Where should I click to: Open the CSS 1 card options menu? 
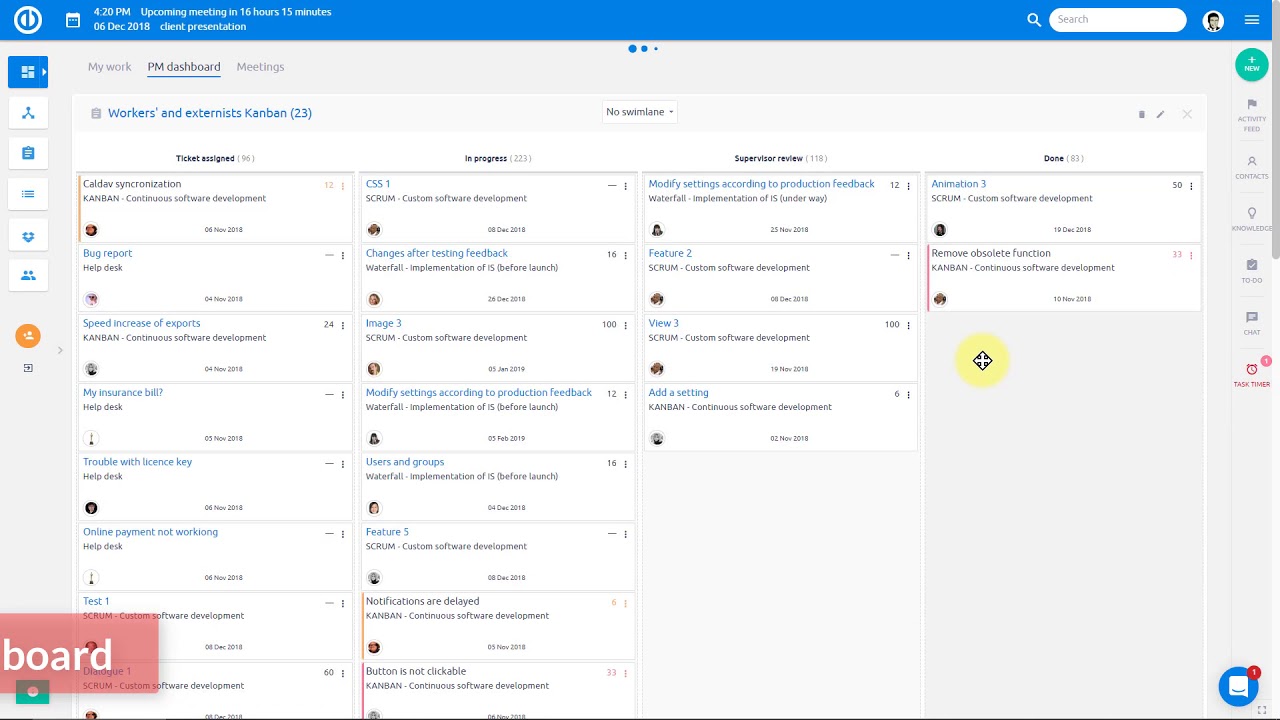coord(626,186)
